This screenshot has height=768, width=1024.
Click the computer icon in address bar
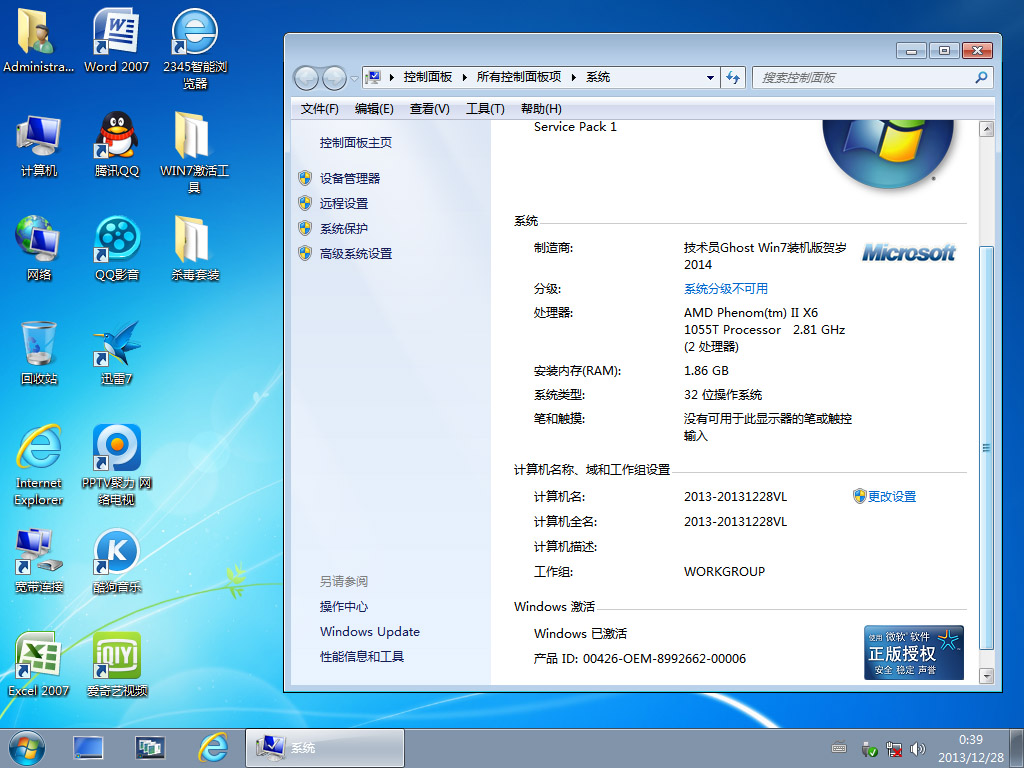click(x=374, y=78)
